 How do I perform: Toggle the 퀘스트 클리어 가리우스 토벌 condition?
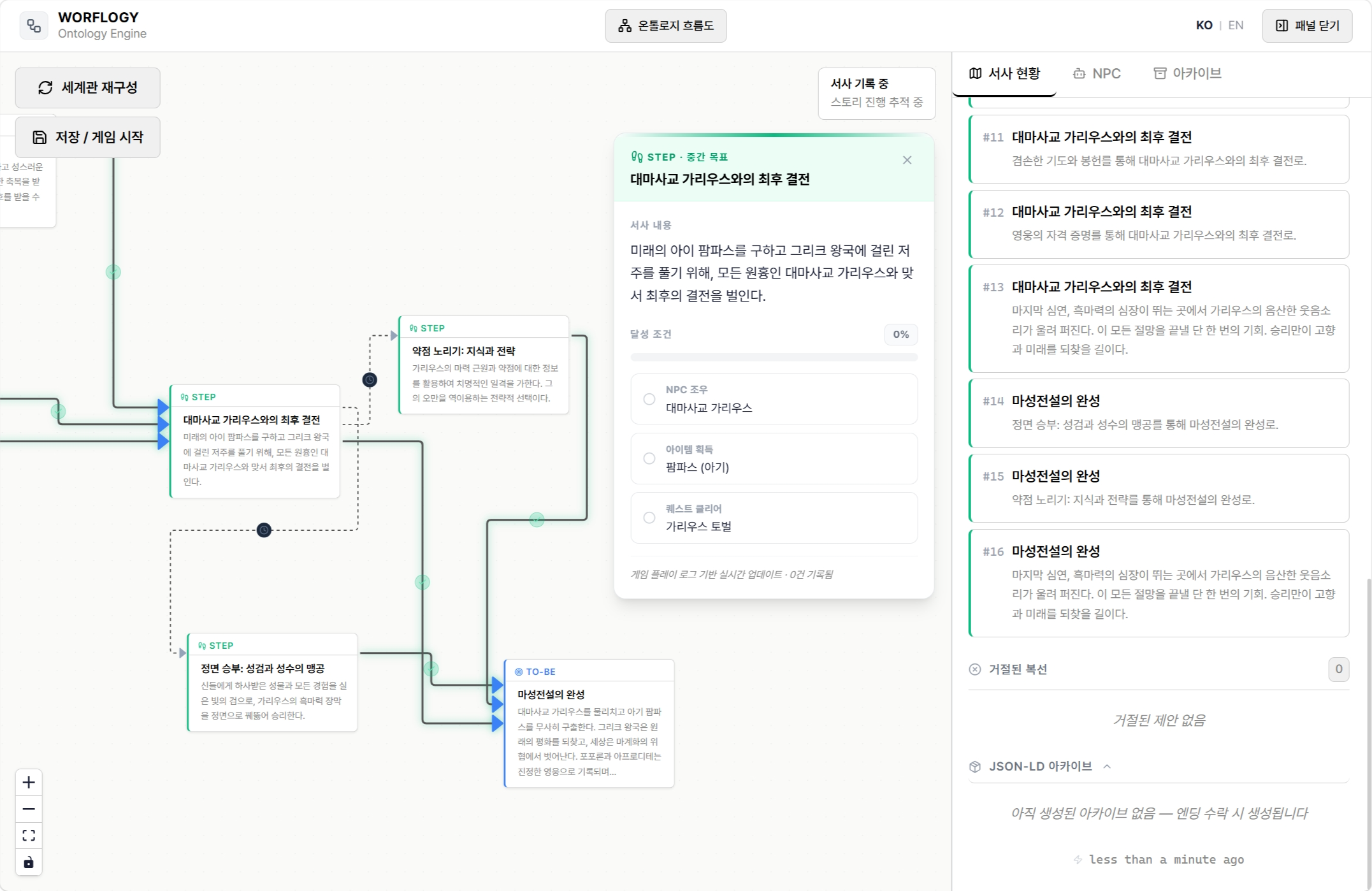click(x=774, y=518)
